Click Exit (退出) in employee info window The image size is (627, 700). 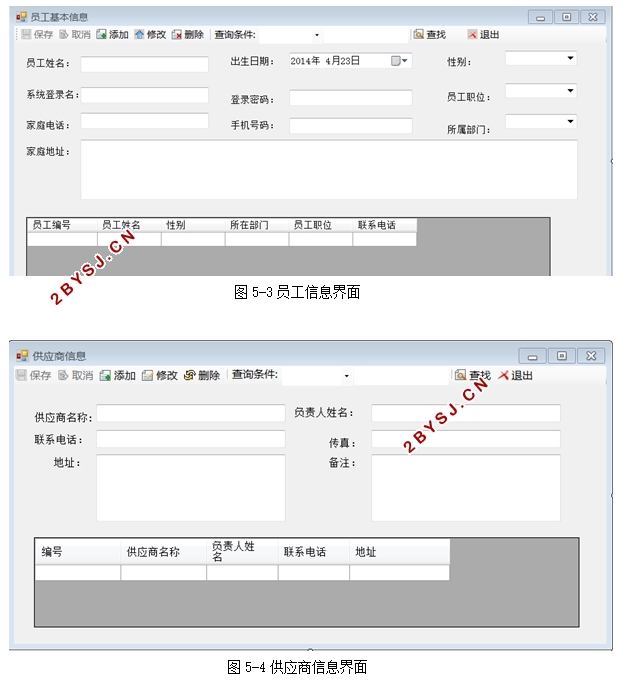[483, 34]
